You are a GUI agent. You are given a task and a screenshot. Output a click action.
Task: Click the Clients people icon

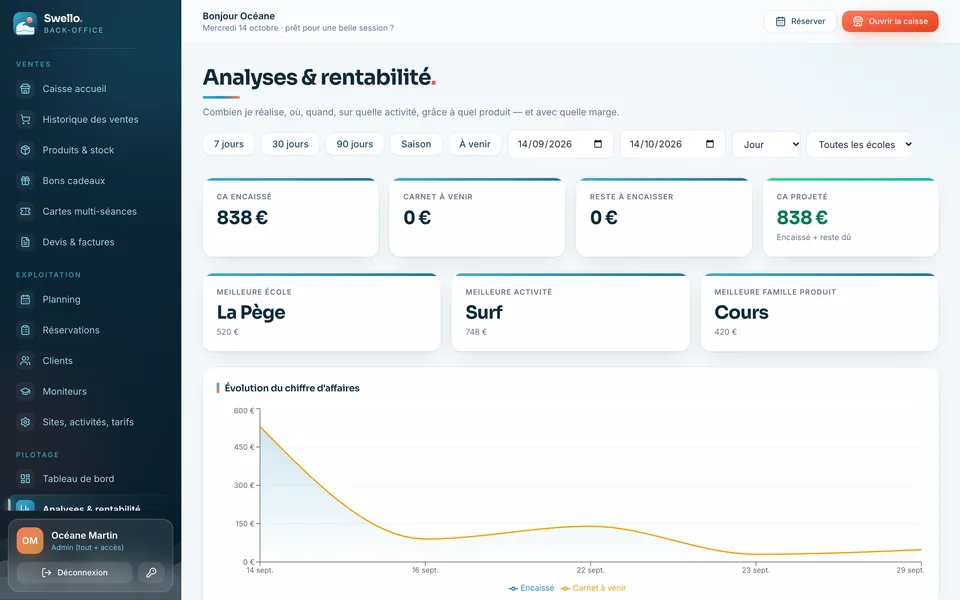click(x=25, y=361)
